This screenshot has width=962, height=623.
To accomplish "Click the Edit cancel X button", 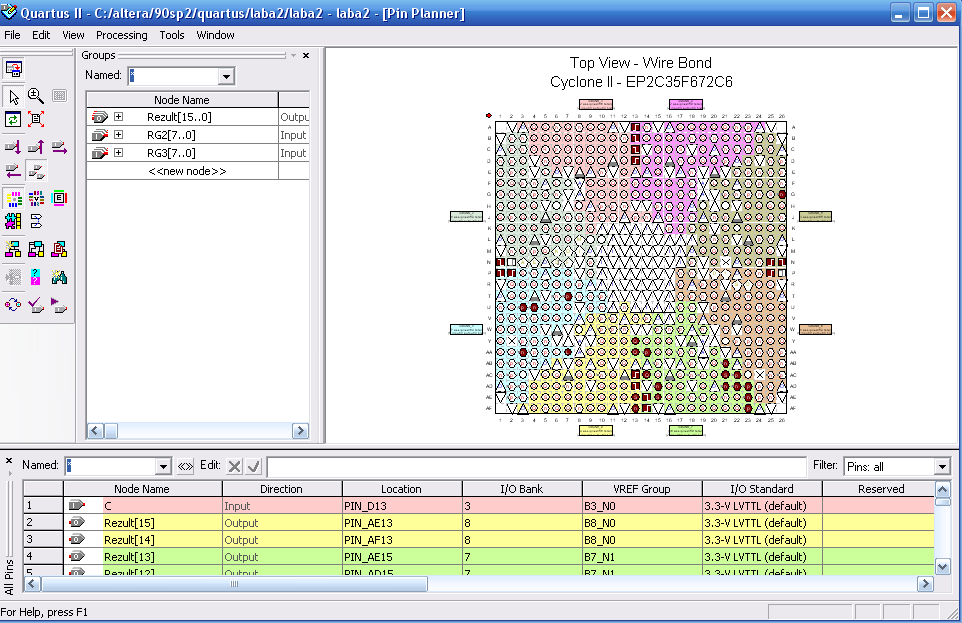I will (234, 466).
